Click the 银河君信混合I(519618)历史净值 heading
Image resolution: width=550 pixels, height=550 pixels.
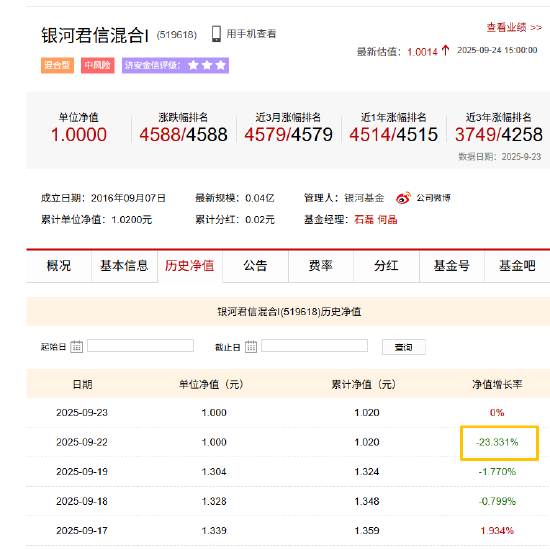tap(289, 311)
